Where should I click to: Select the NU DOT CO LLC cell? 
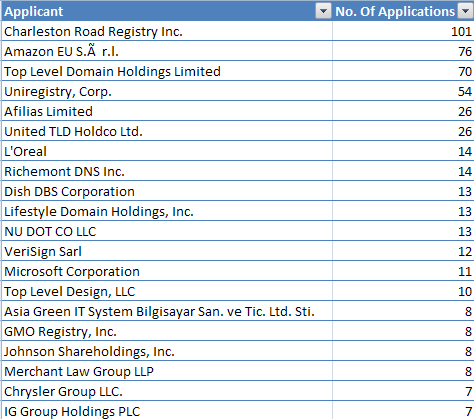pos(167,231)
